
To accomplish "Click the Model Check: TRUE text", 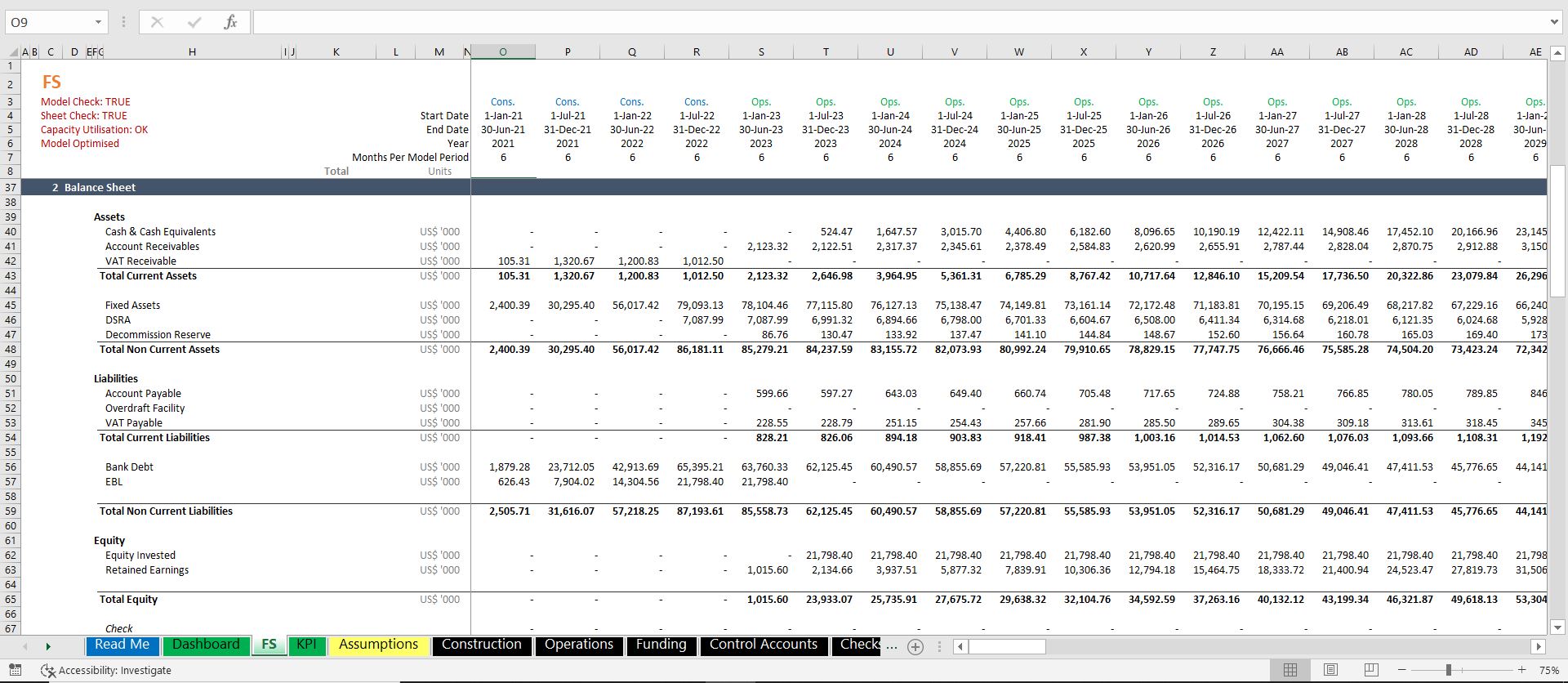I will click(86, 102).
